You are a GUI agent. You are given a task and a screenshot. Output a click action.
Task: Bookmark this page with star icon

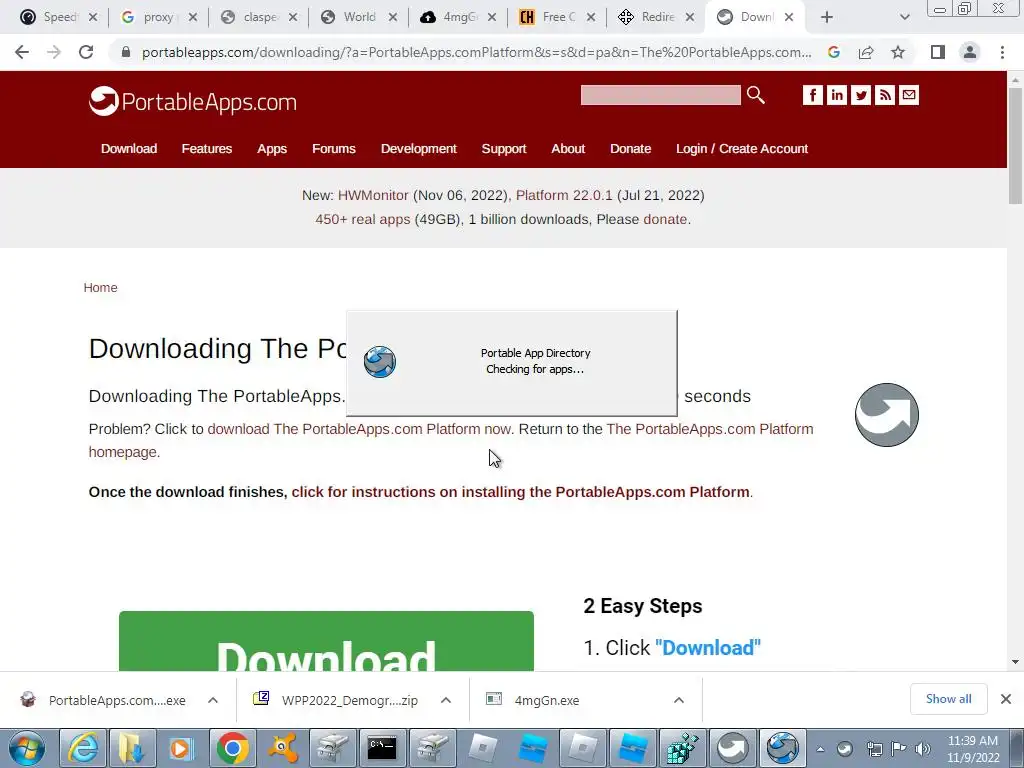[x=898, y=52]
